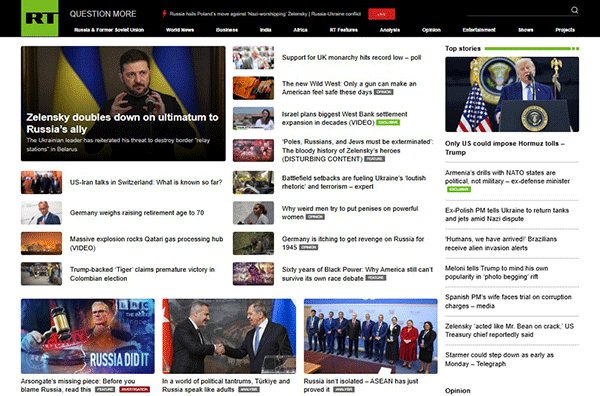
Task: Open Trump-backed 'Tiger' Colombian election article
Action: [x=142, y=274]
